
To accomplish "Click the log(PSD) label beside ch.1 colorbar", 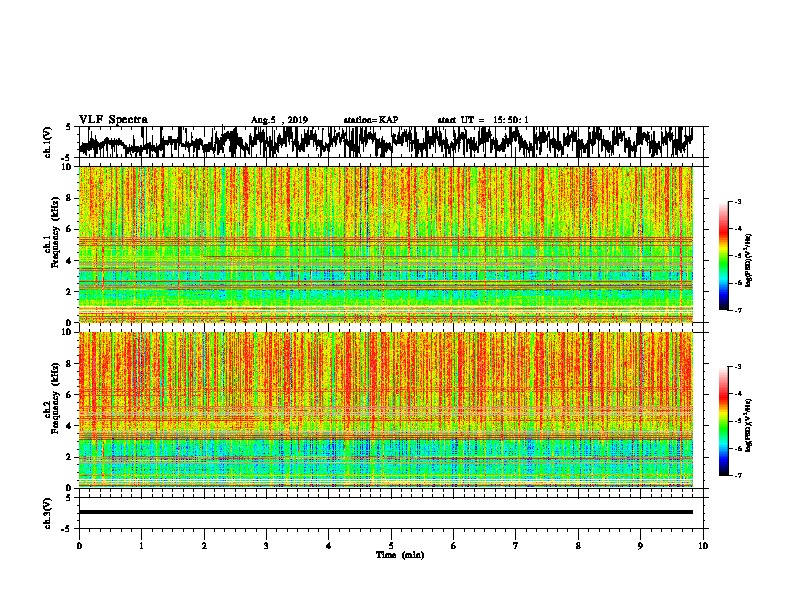I will coord(749,261).
